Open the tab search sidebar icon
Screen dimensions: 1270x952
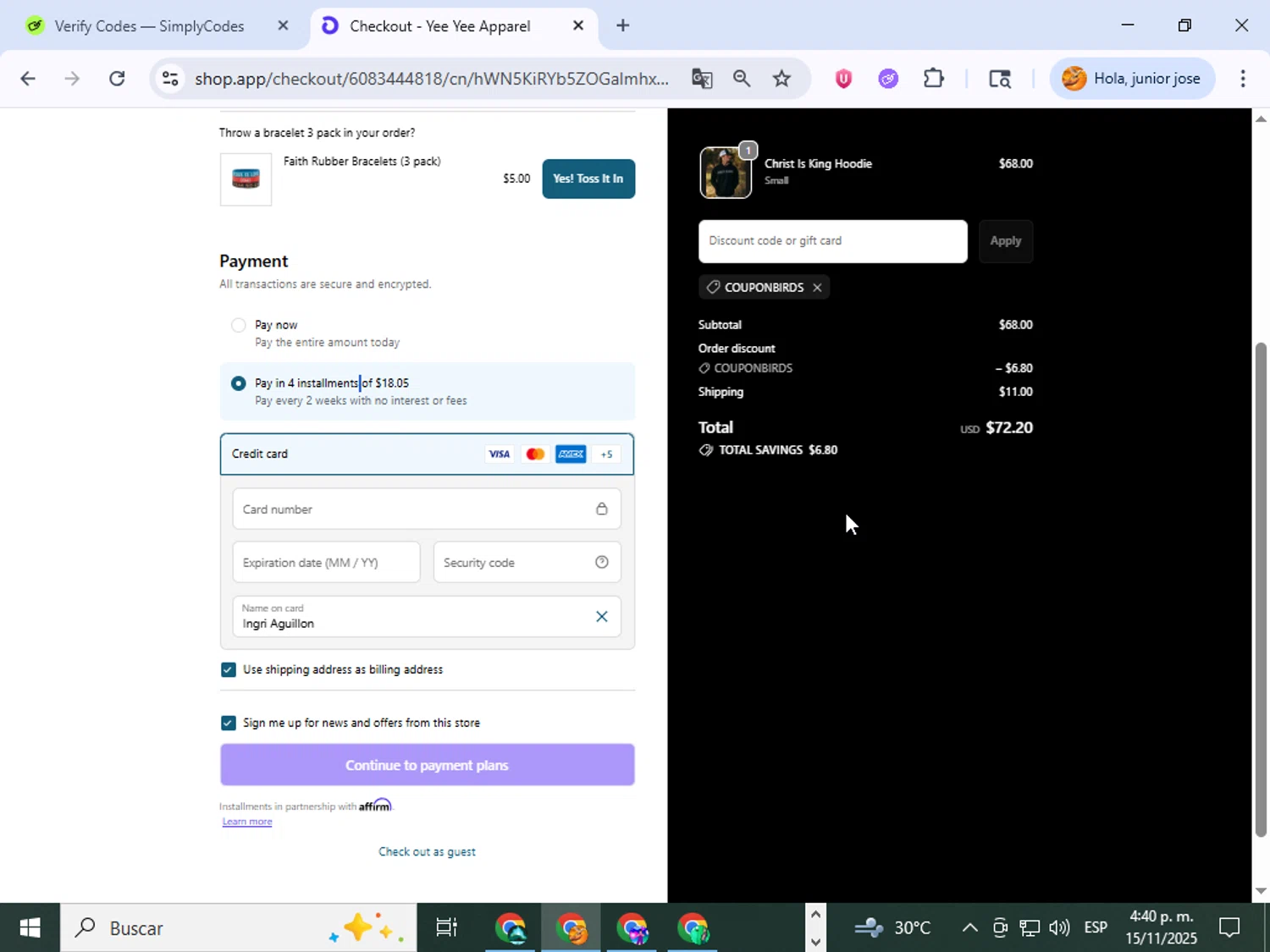pos(1000,79)
